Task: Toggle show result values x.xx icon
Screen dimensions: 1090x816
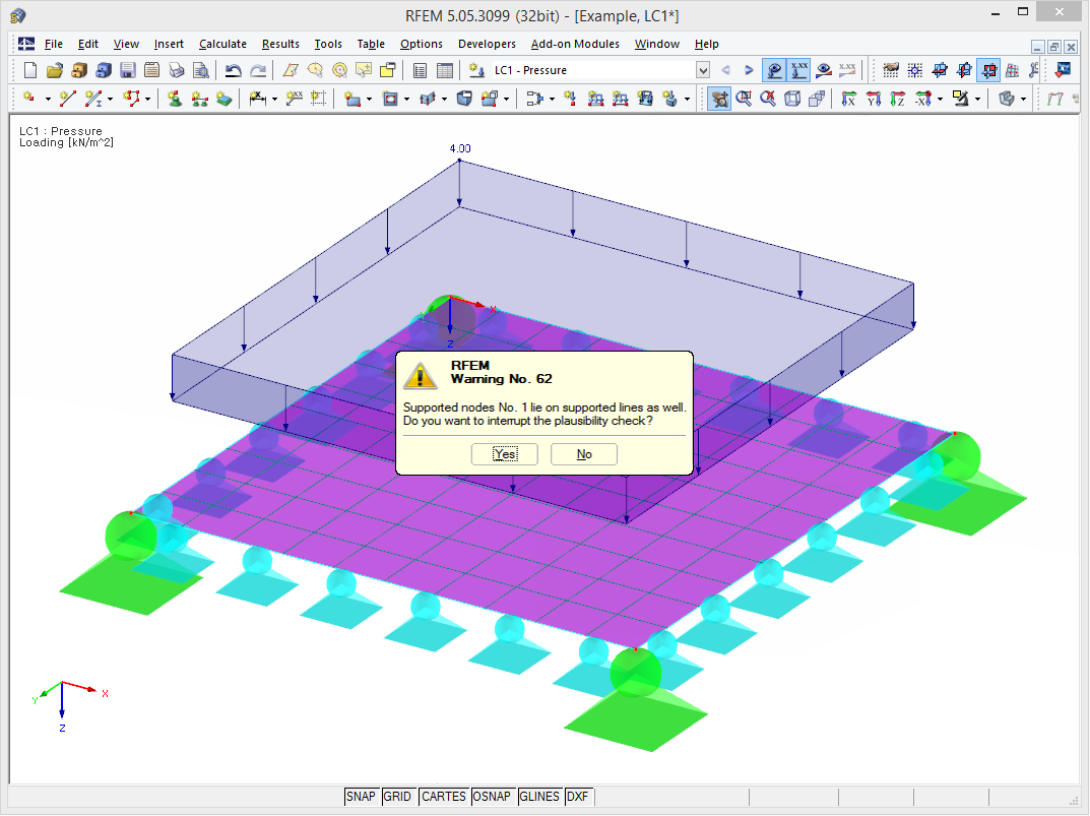Action: click(x=847, y=70)
